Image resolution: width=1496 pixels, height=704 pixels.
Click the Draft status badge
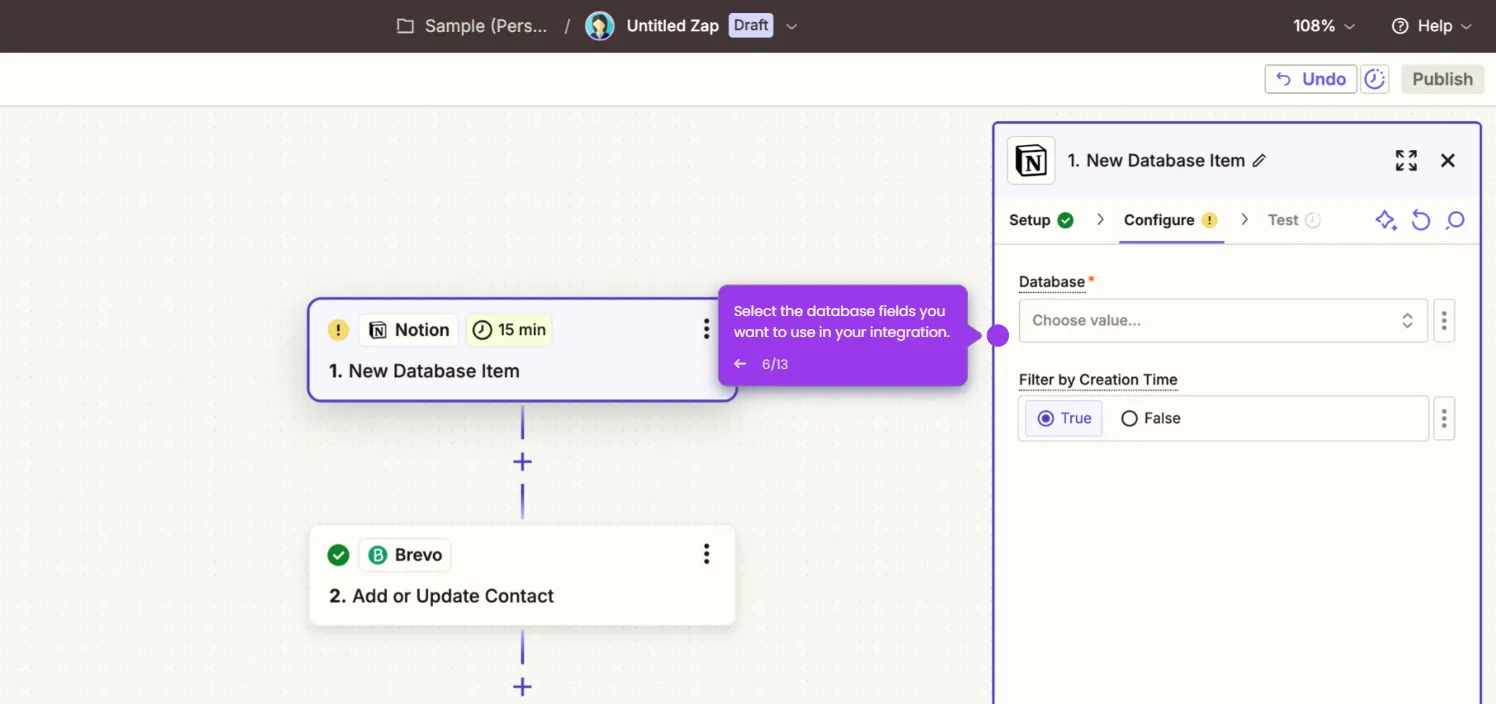(x=751, y=25)
